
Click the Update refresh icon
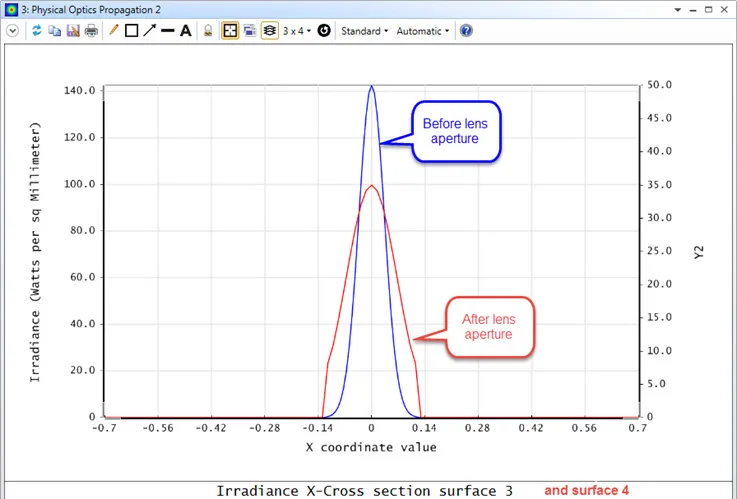38,31
